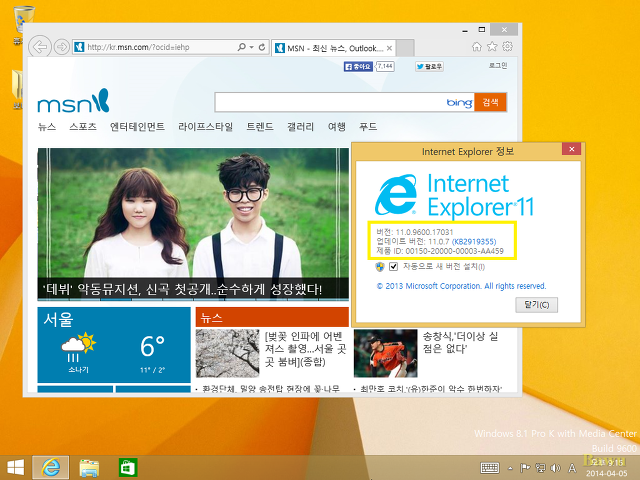Image resolution: width=640 pixels, height=480 pixels.
Task: Focus the Bing search box
Action: pyautogui.click(x=331, y=102)
